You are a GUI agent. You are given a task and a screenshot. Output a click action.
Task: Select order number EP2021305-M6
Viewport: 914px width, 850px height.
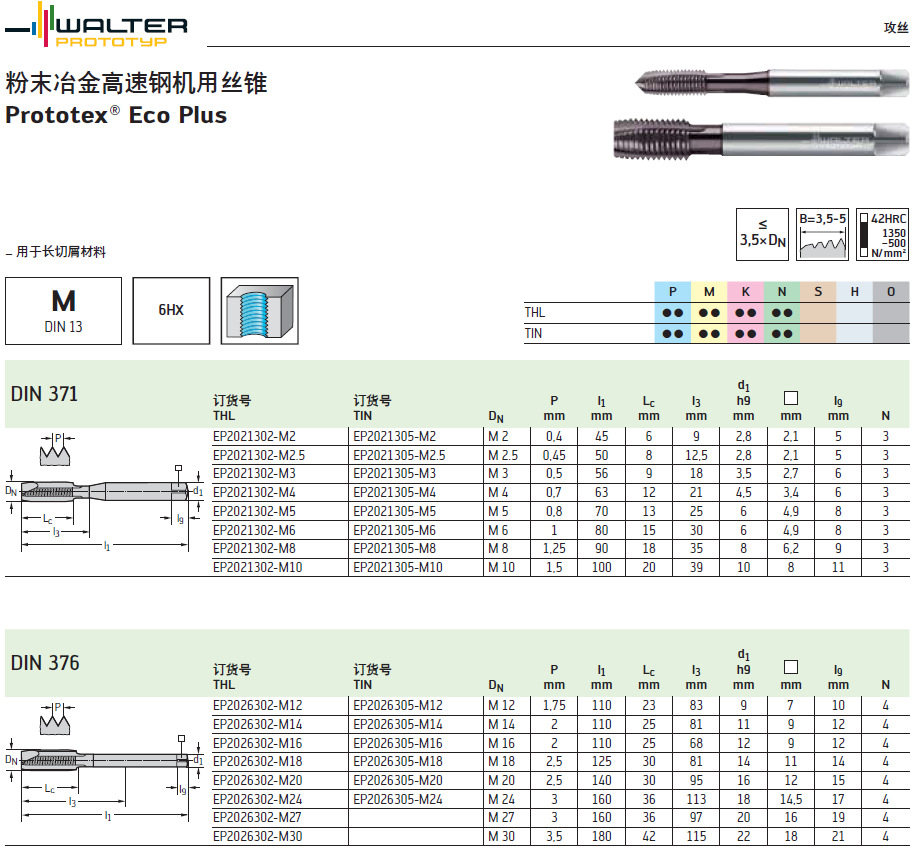[x=395, y=531]
